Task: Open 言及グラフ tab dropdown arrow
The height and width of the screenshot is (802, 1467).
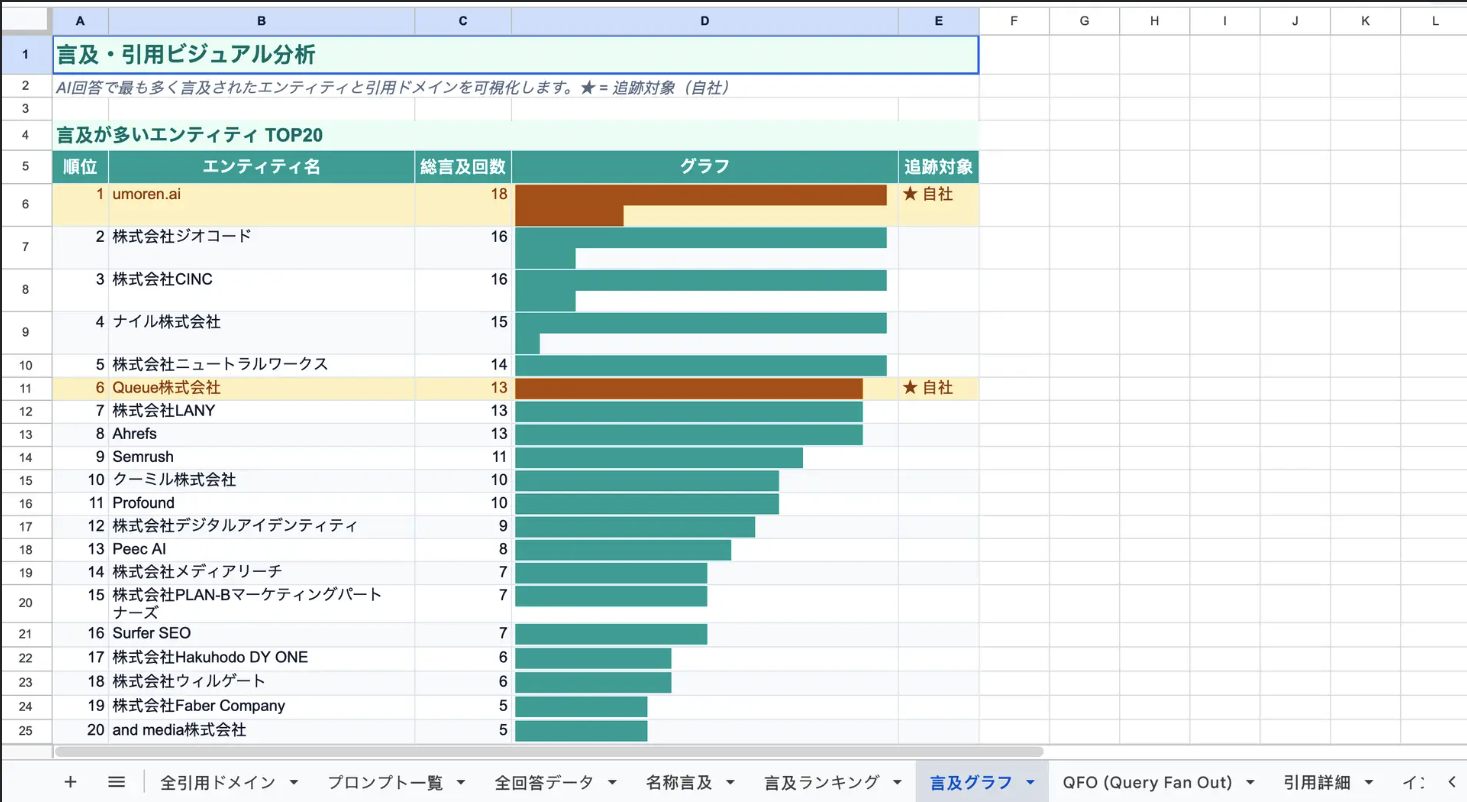Action: point(1031,783)
